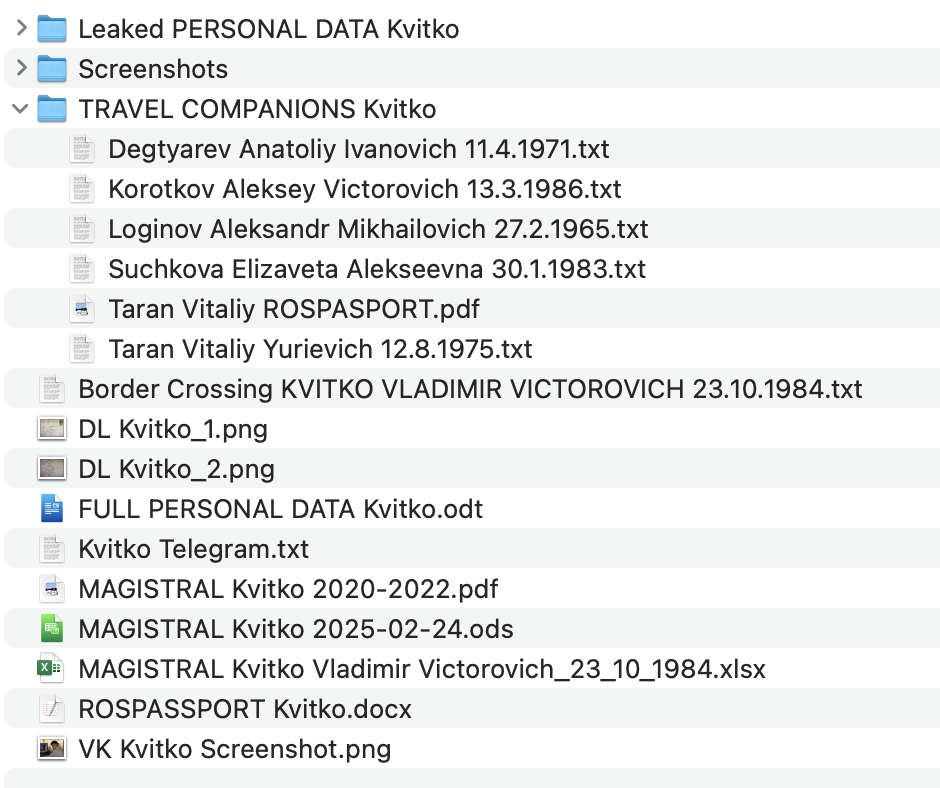Click the VK Kvitko Screenshot image icon
The width and height of the screenshot is (940, 788).
coord(52,749)
